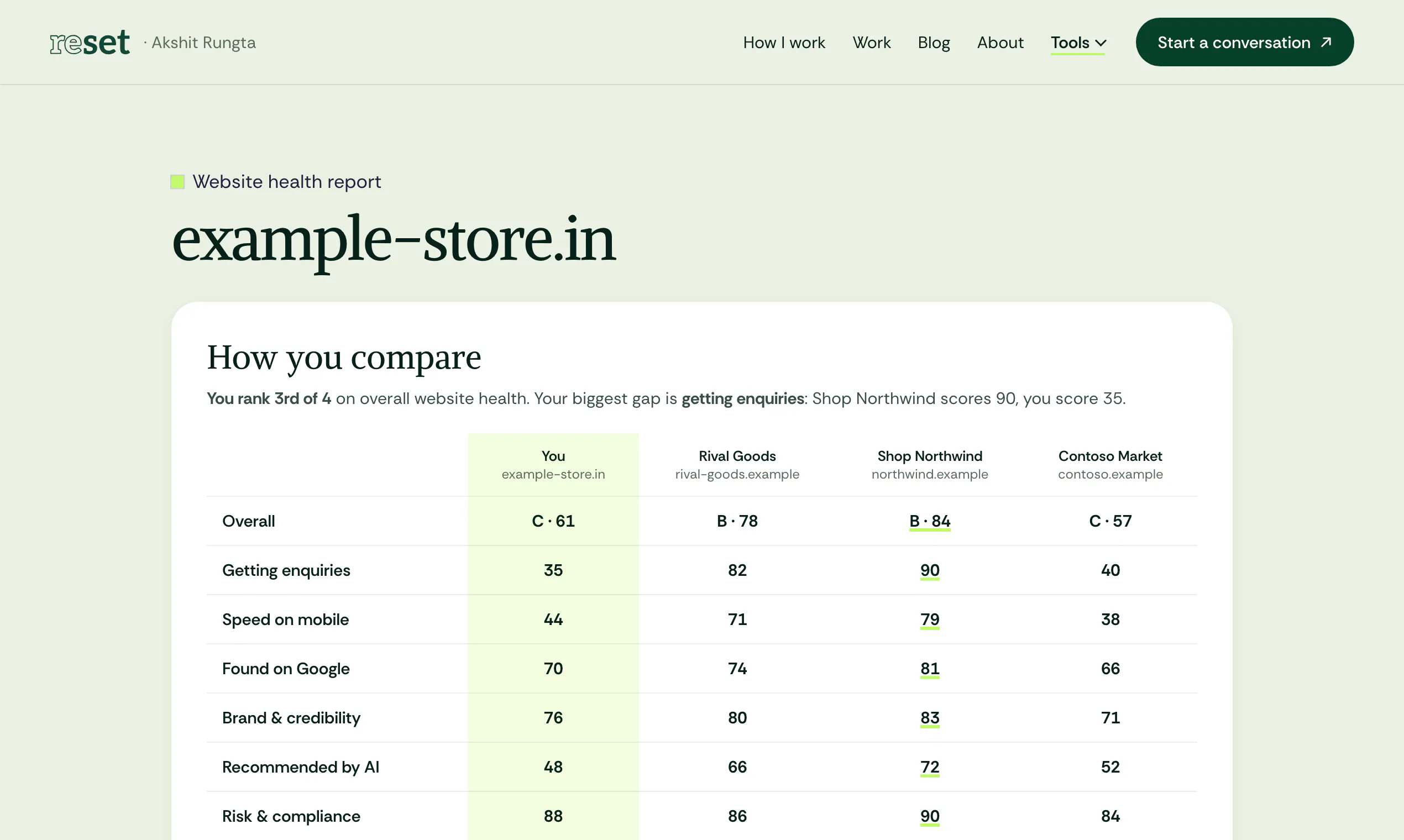Click your Brand & credibility score 76
The height and width of the screenshot is (840, 1404).
click(x=553, y=718)
